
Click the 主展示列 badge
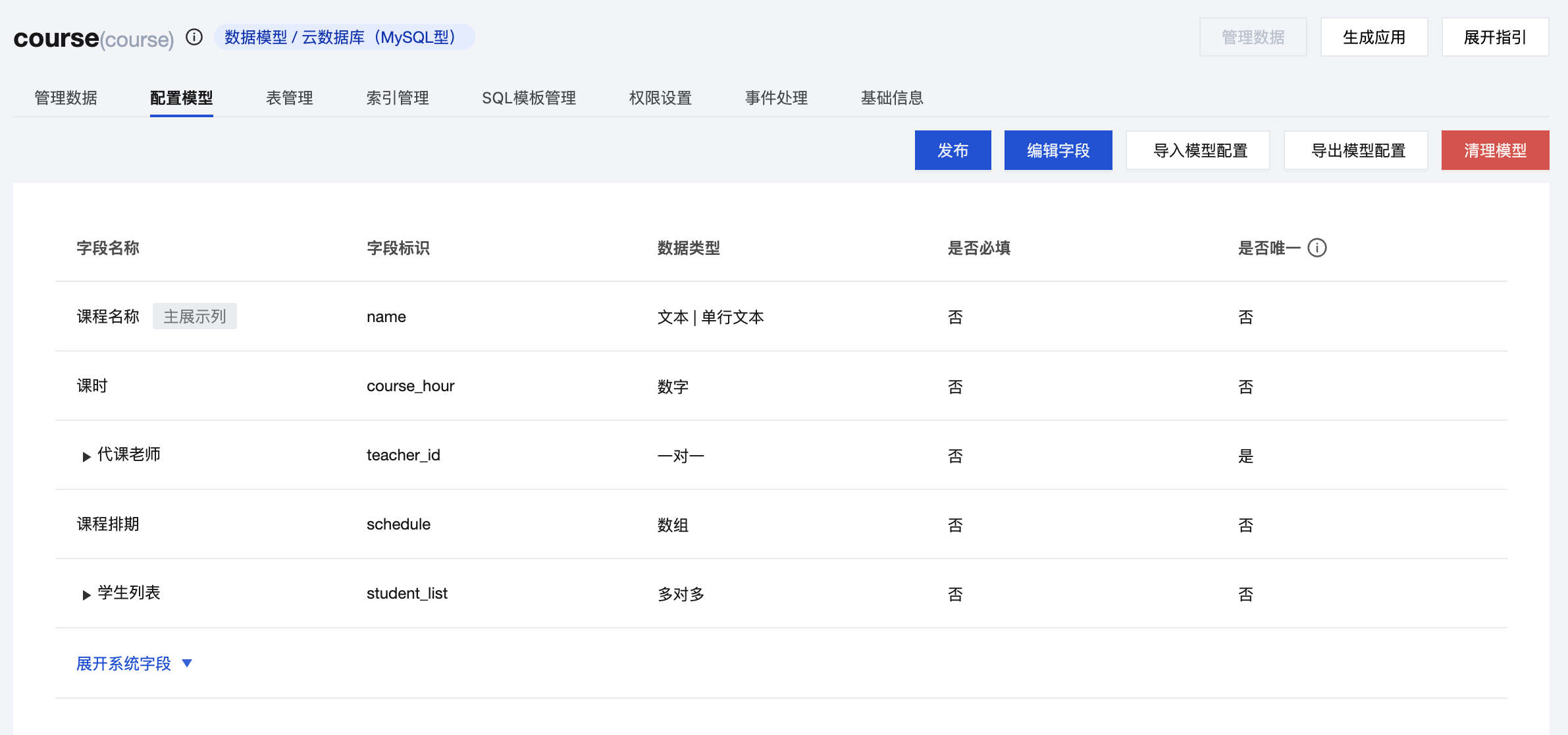[x=195, y=316]
